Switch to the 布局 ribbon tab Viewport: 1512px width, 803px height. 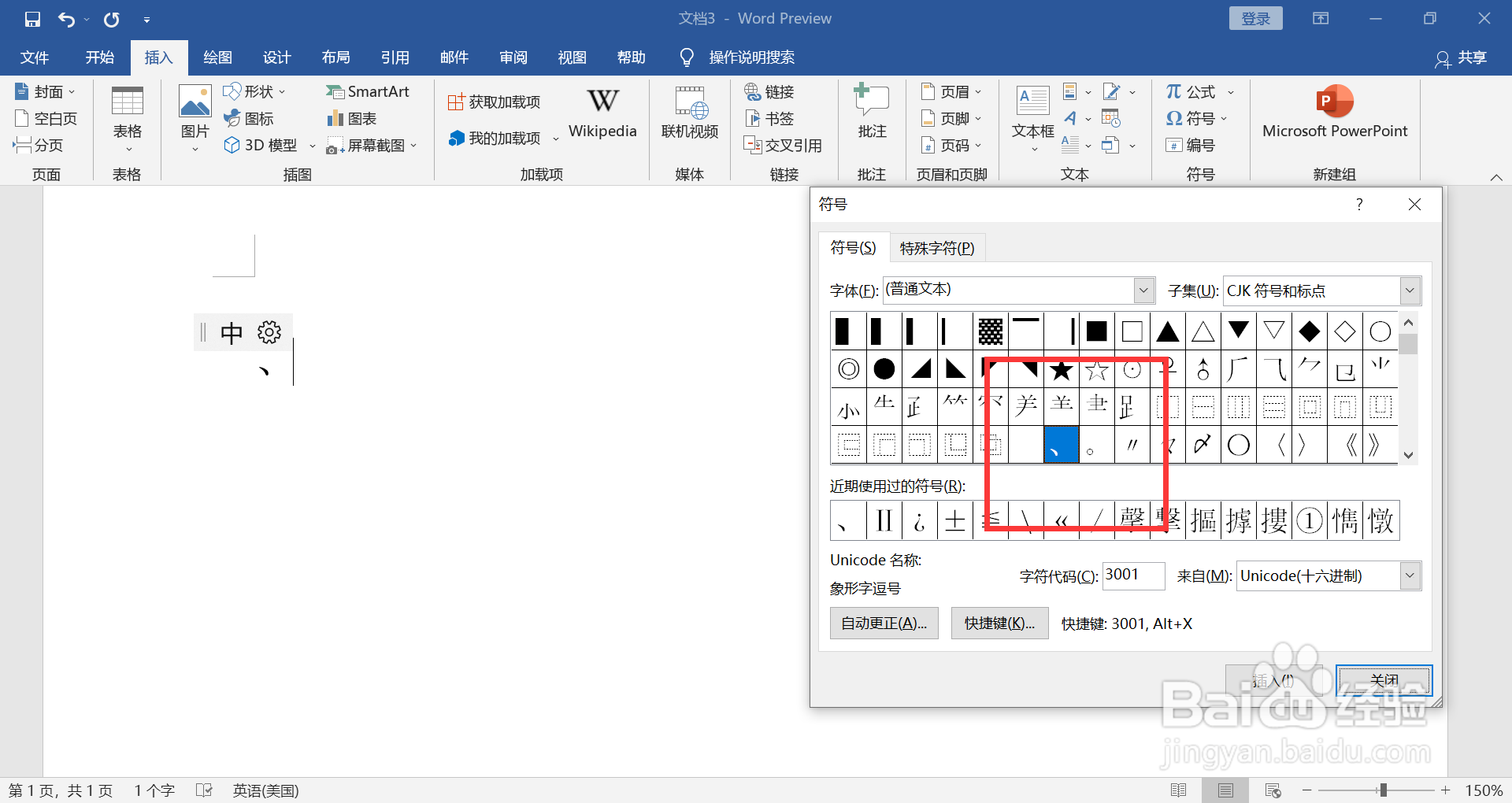[x=336, y=57]
